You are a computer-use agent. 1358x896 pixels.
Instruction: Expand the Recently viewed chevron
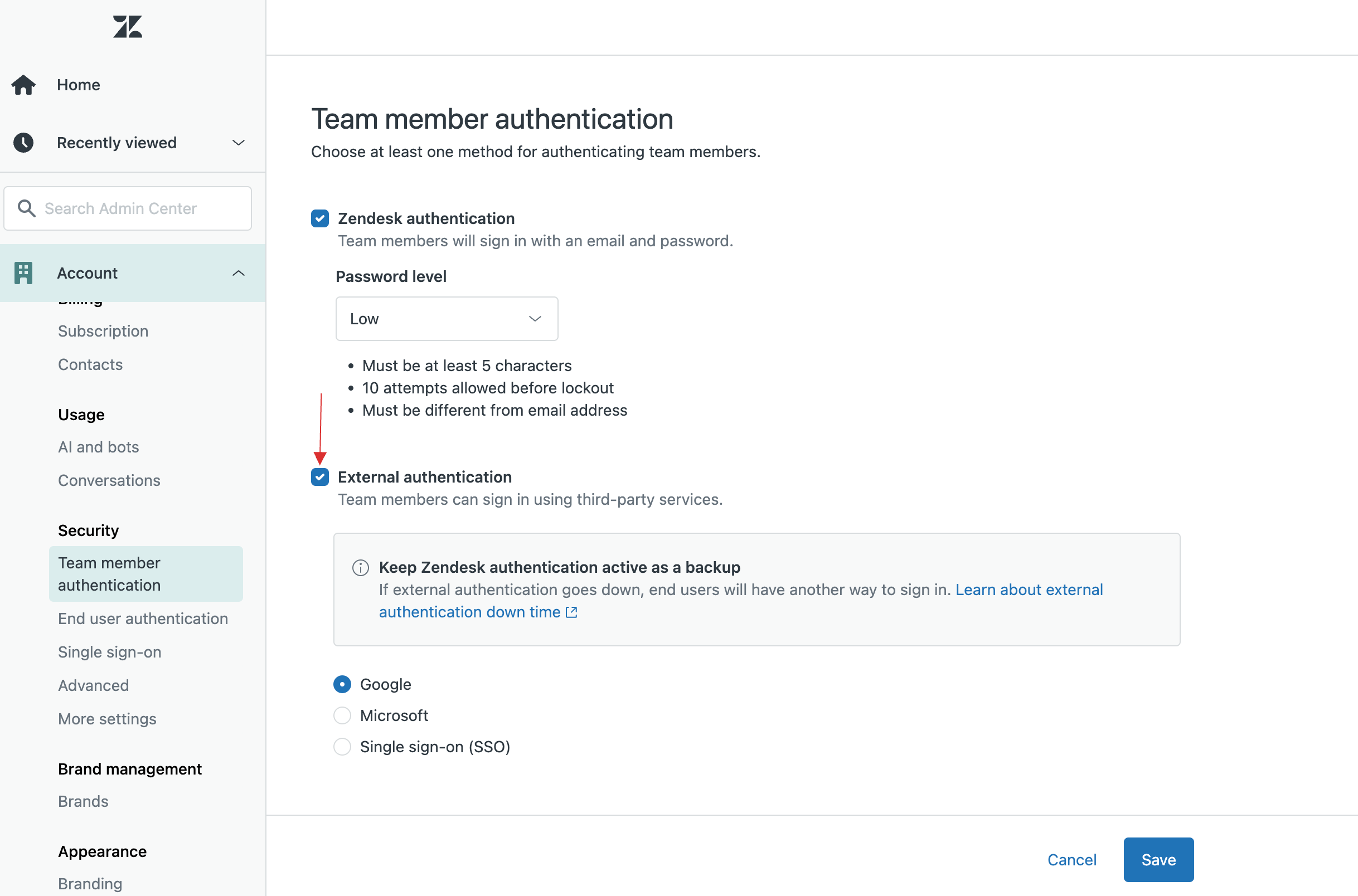point(239,142)
